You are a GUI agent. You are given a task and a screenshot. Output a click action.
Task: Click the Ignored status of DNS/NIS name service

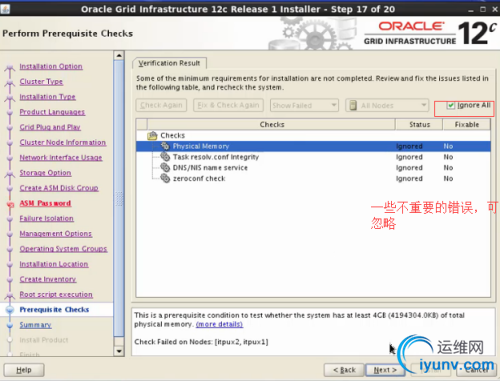point(409,167)
